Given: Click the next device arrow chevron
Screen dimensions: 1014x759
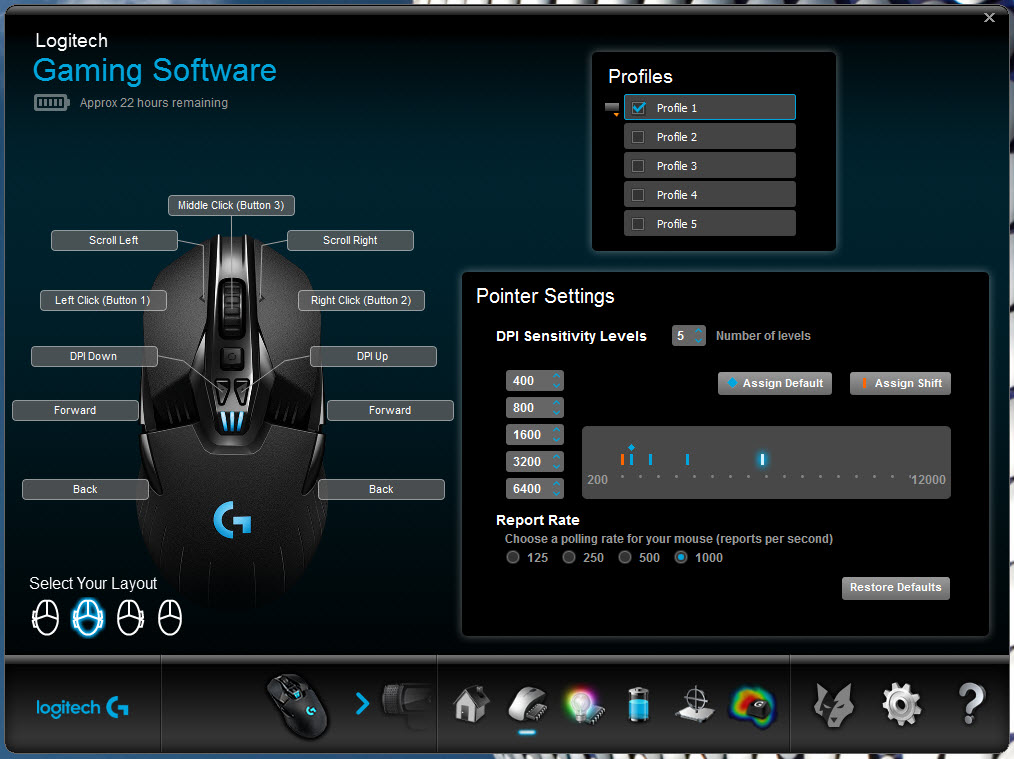Looking at the screenshot, I should [363, 703].
